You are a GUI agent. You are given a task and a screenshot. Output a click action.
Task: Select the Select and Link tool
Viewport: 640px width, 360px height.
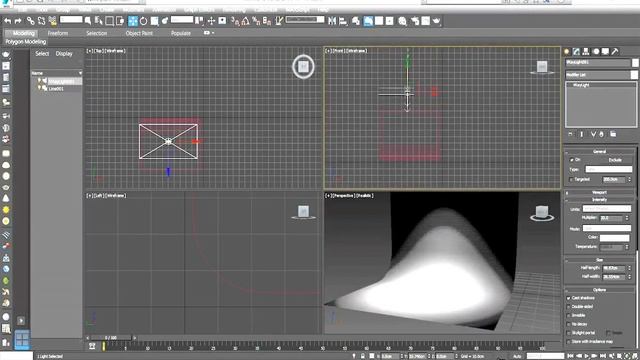tap(31, 20)
